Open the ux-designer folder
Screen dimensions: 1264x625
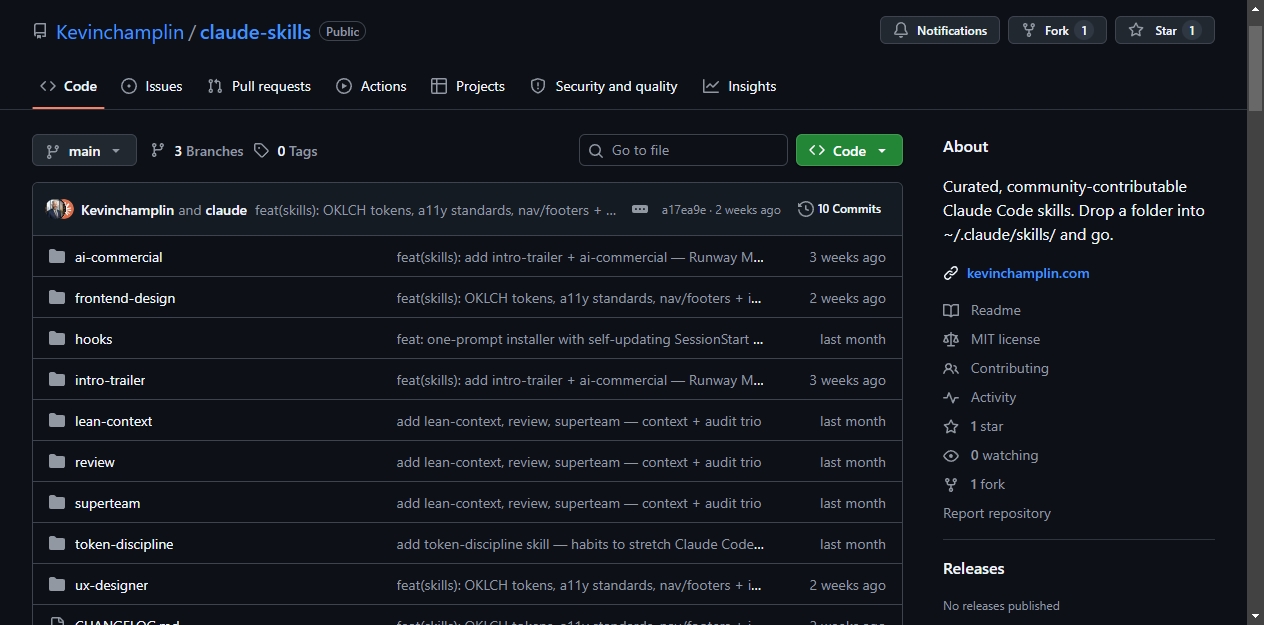pyautogui.click(x=111, y=585)
